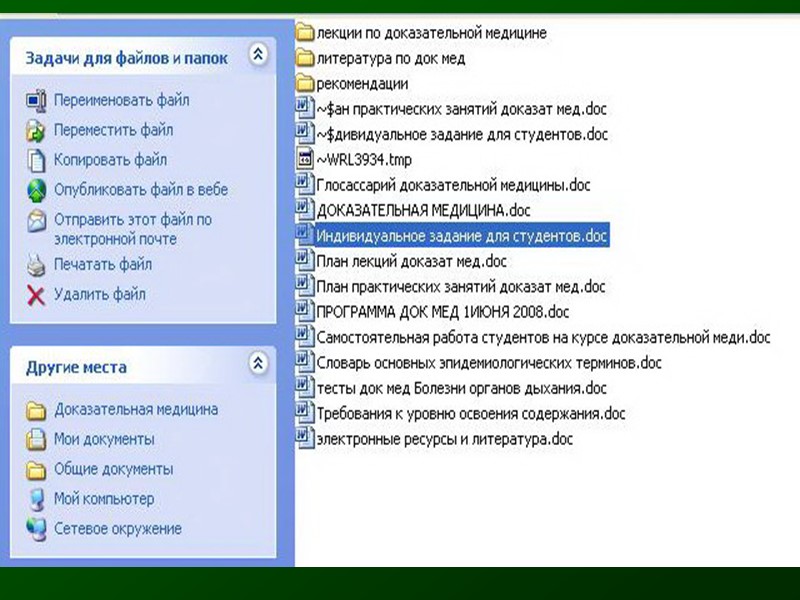Click the Переместить файл link
The width and height of the screenshot is (800, 600).
click(114, 130)
